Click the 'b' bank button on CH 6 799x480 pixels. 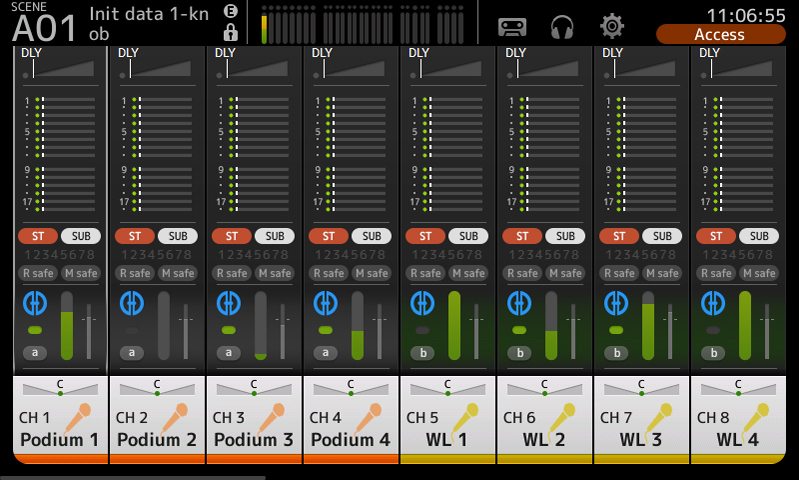point(519,352)
